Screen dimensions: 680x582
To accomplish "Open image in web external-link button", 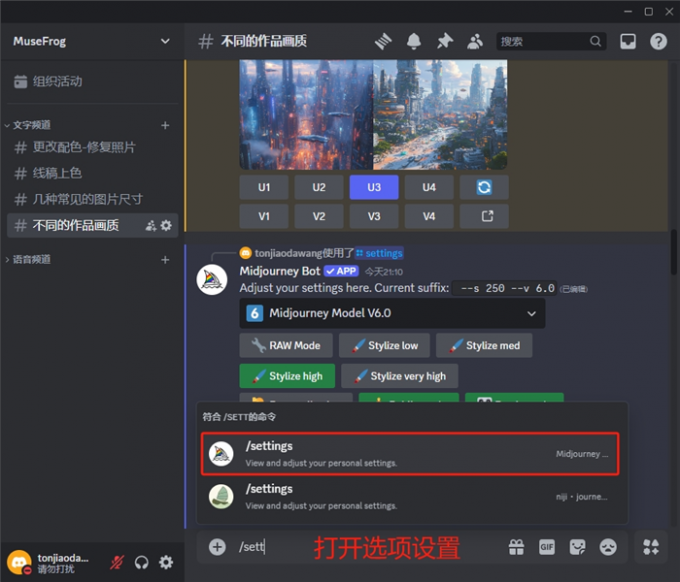I will point(484,216).
